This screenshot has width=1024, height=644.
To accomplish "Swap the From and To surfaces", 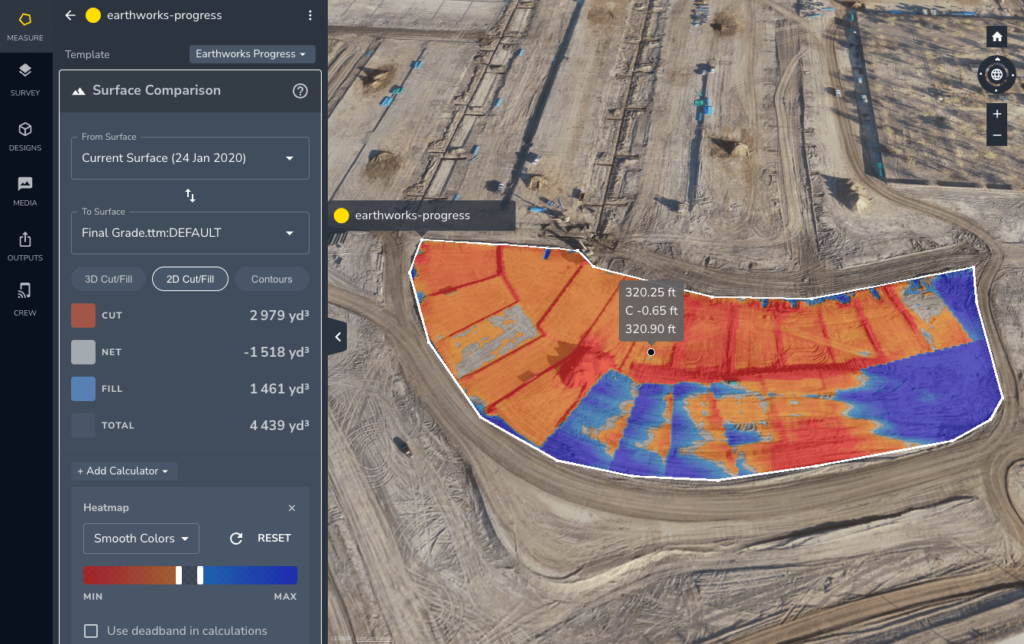I will coord(190,195).
